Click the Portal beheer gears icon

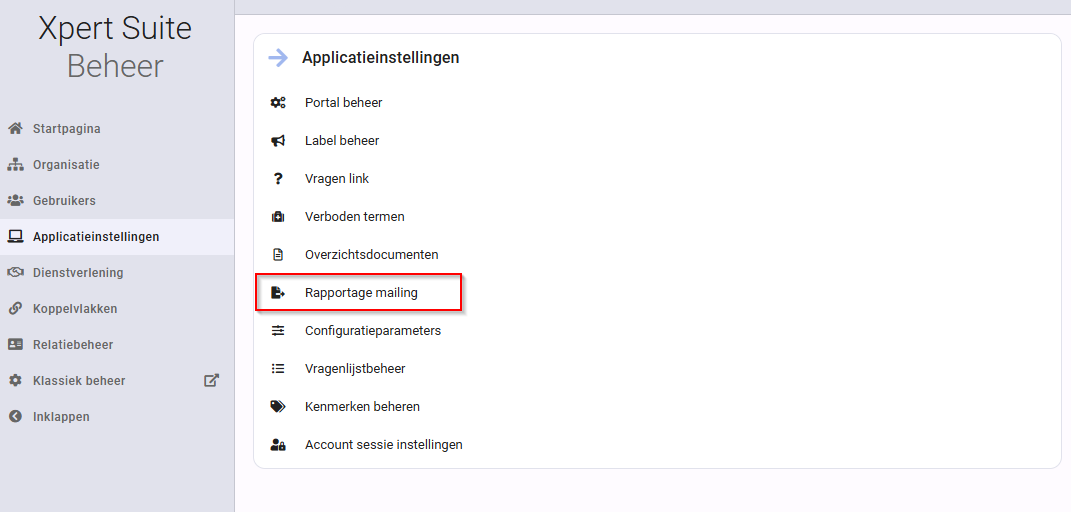click(278, 103)
